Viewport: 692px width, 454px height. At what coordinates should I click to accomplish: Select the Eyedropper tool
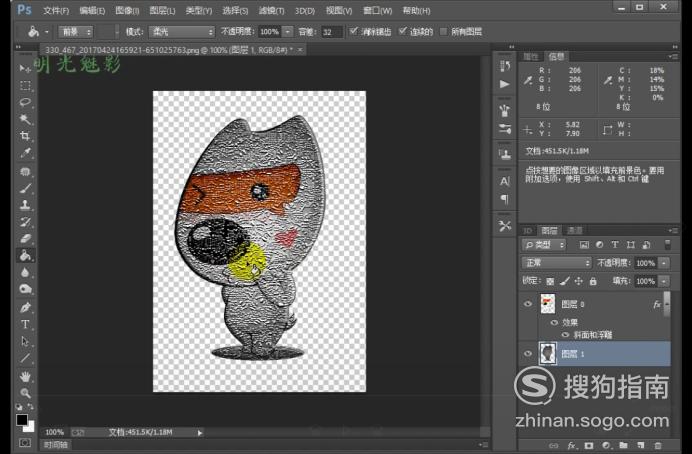tap(25, 153)
